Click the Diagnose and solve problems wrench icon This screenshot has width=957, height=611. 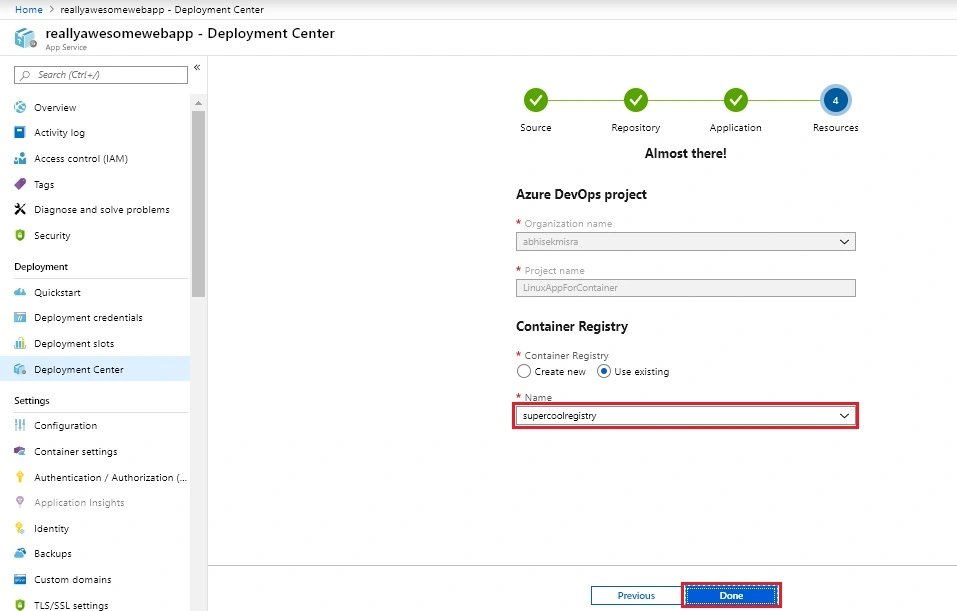20,209
